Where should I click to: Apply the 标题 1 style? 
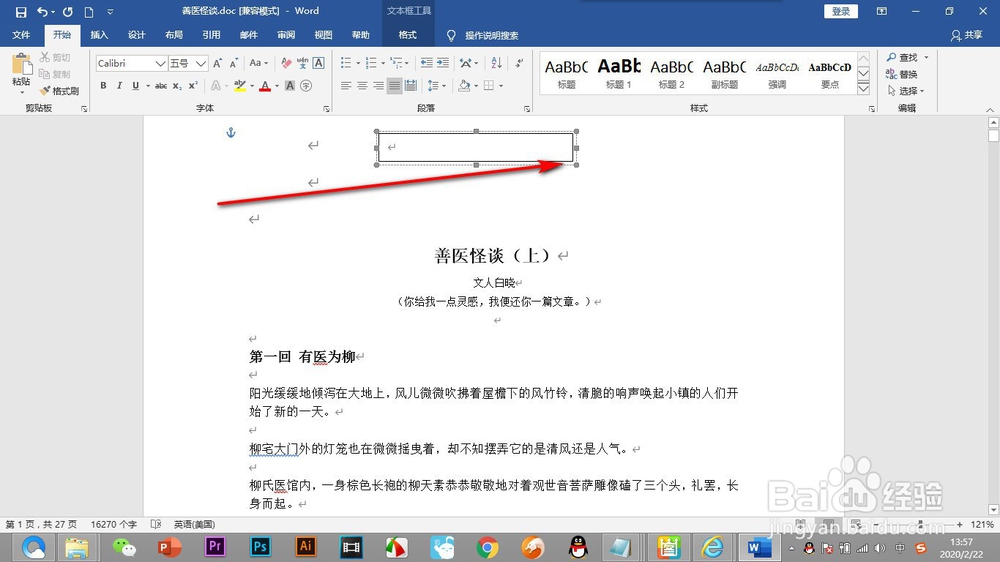click(x=619, y=73)
